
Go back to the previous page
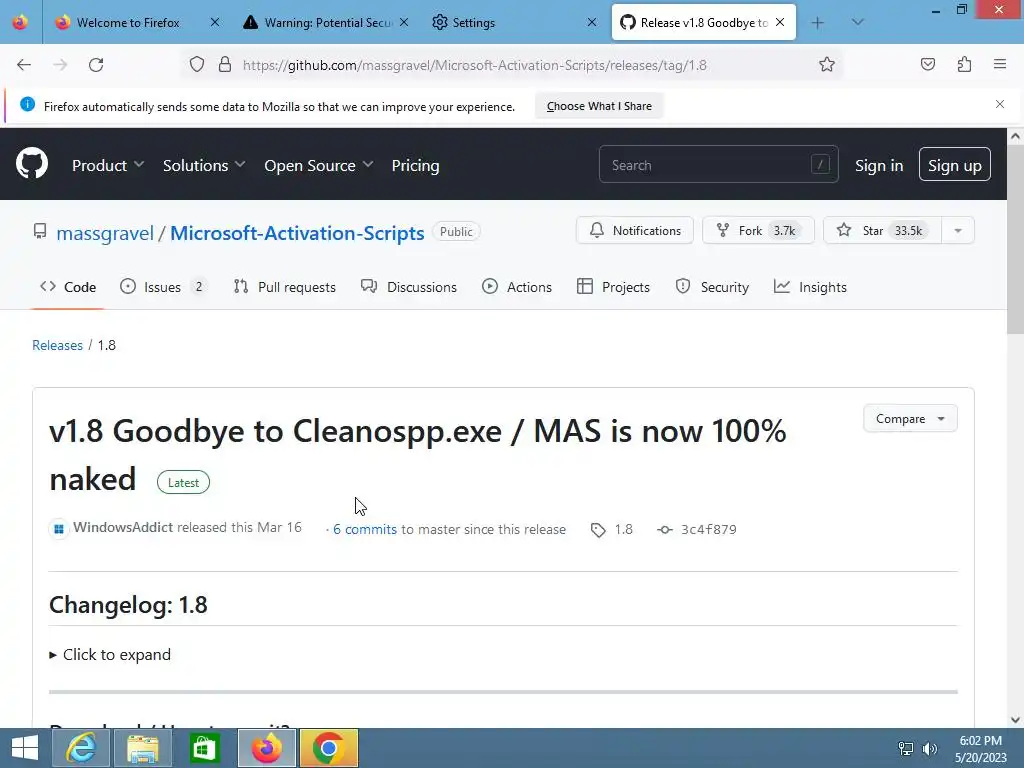[24, 65]
